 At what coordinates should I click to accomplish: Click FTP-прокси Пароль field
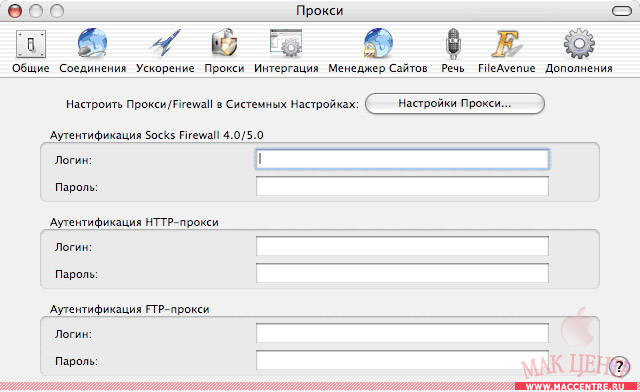pos(402,360)
